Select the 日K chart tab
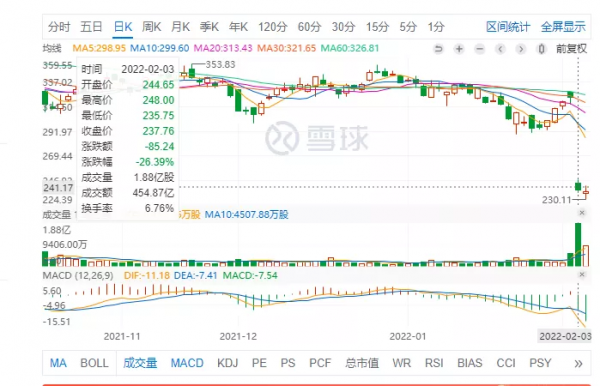 (123, 27)
